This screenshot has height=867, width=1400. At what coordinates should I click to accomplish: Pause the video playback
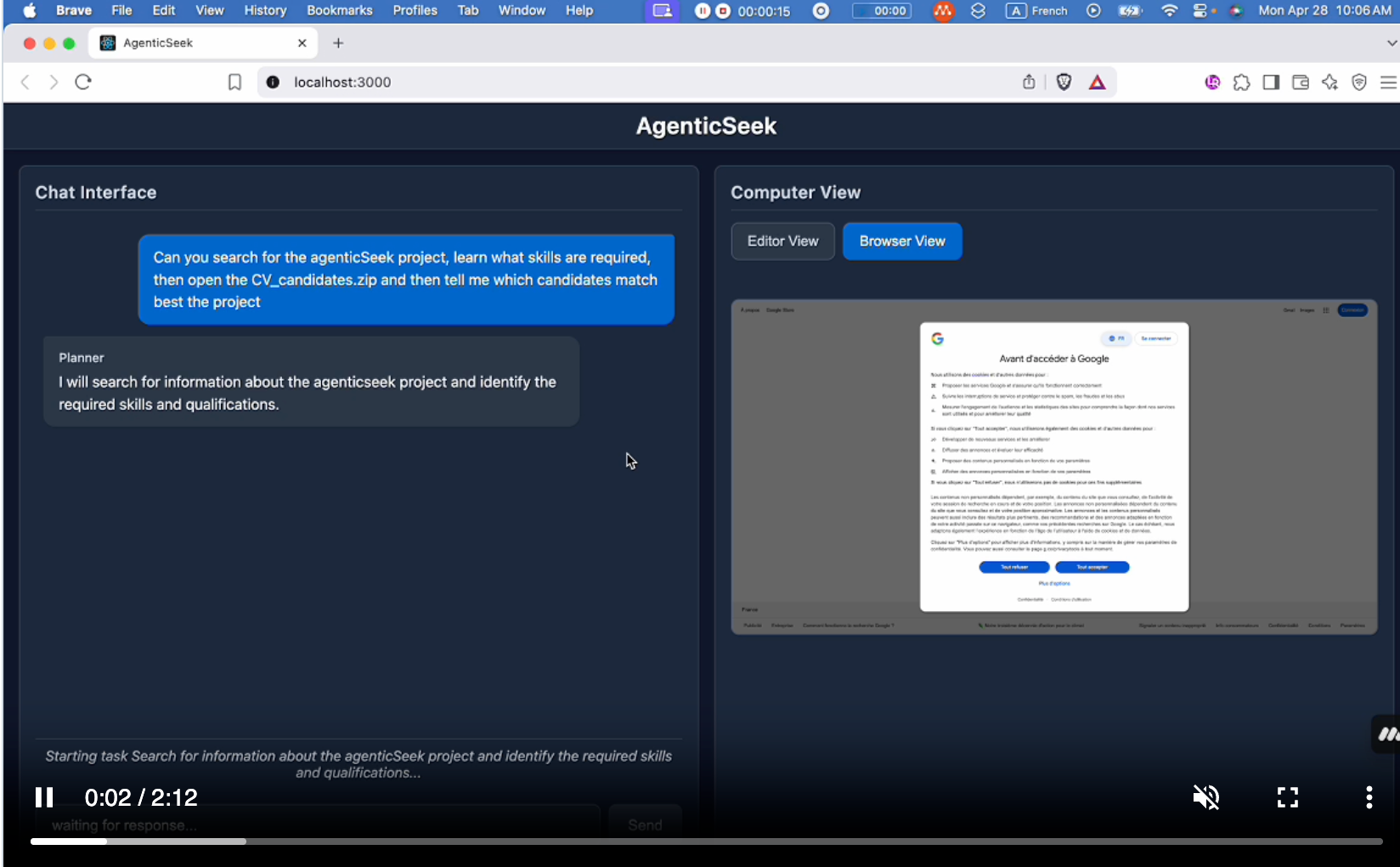(44, 797)
